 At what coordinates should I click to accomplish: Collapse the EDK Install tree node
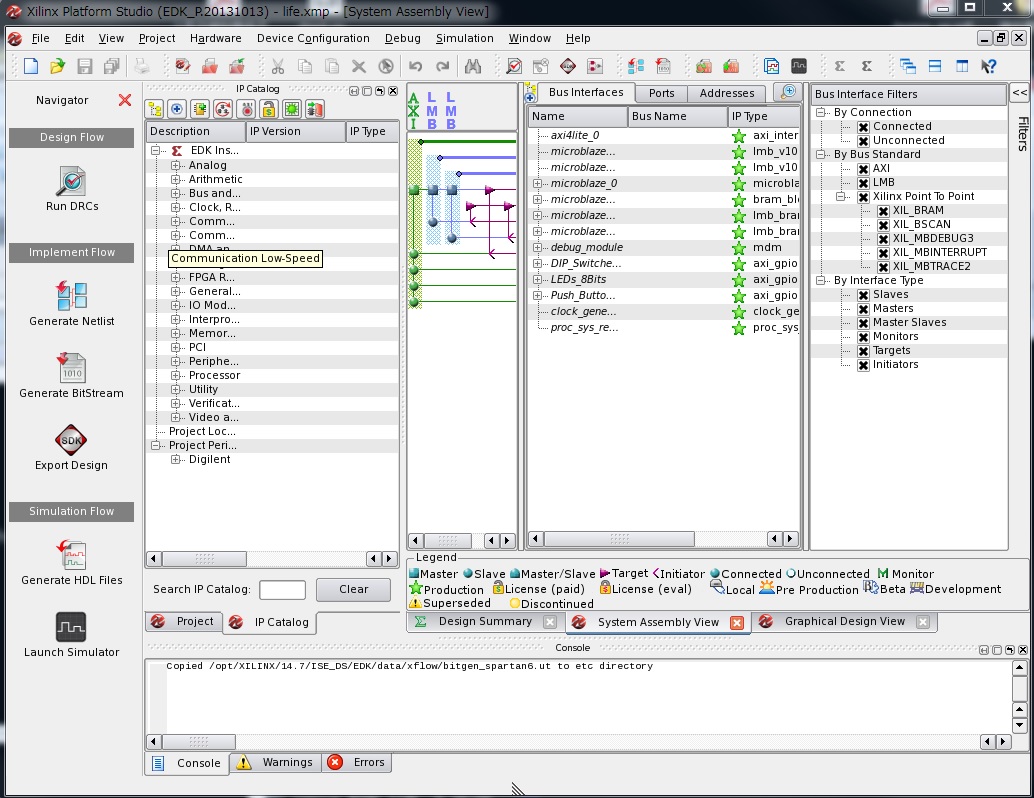[156, 150]
